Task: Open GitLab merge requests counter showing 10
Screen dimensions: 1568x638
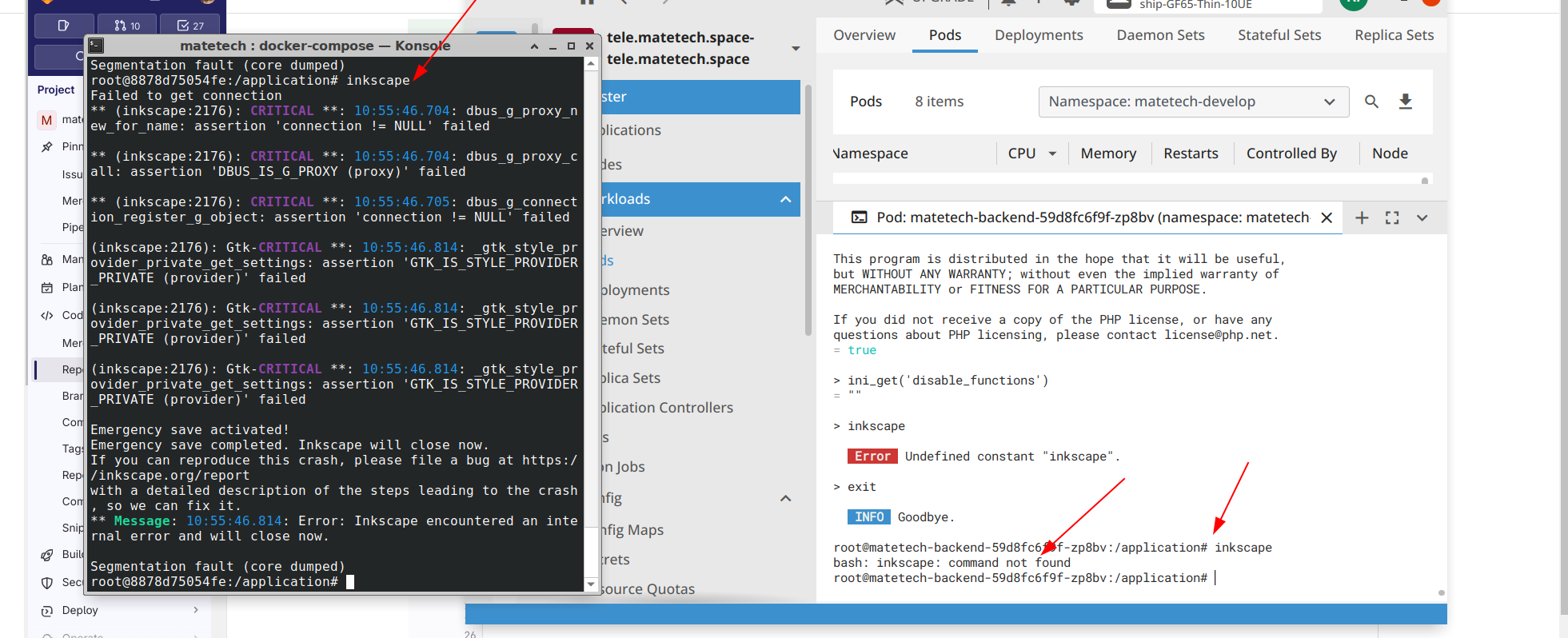Action: (x=127, y=26)
